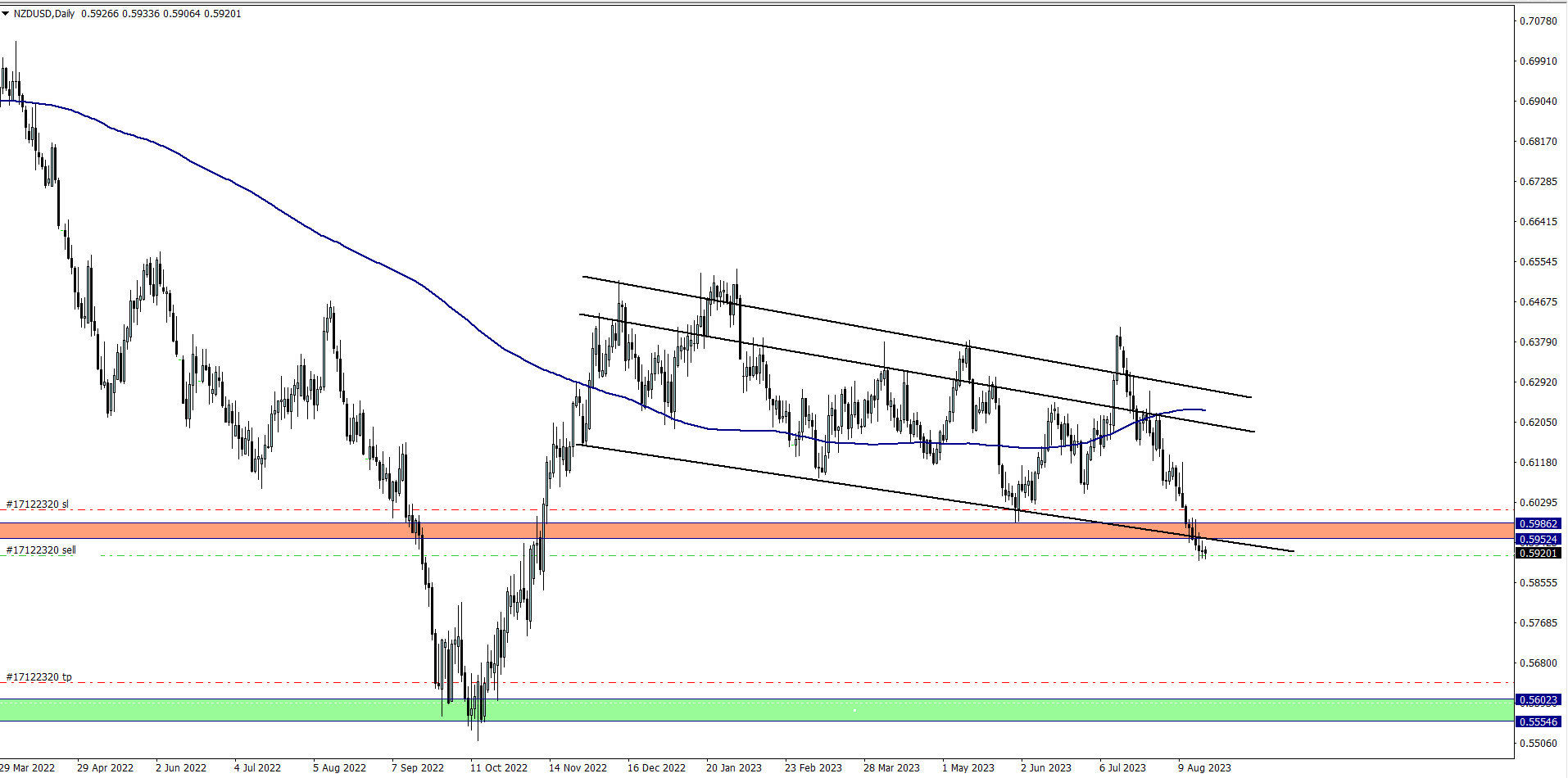Select the open price value 0.59266 in header
The width and height of the screenshot is (1568, 778).
click(98, 14)
